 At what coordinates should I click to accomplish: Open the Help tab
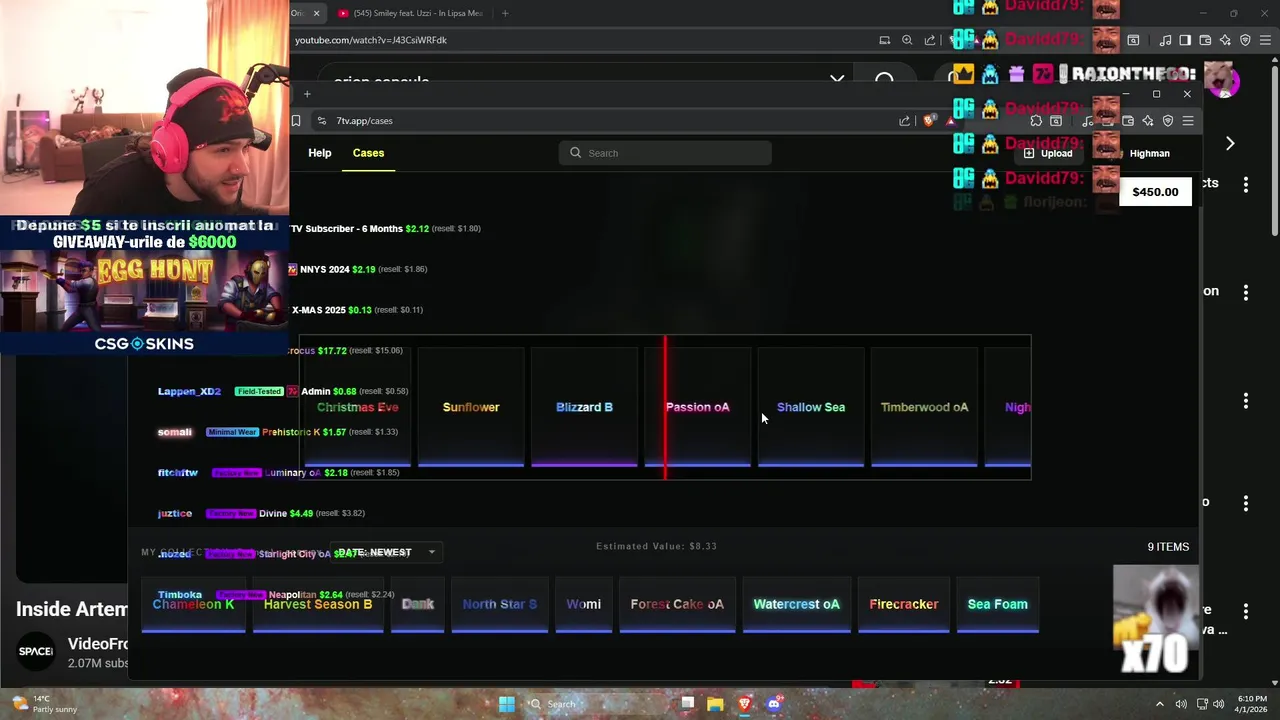(320, 153)
